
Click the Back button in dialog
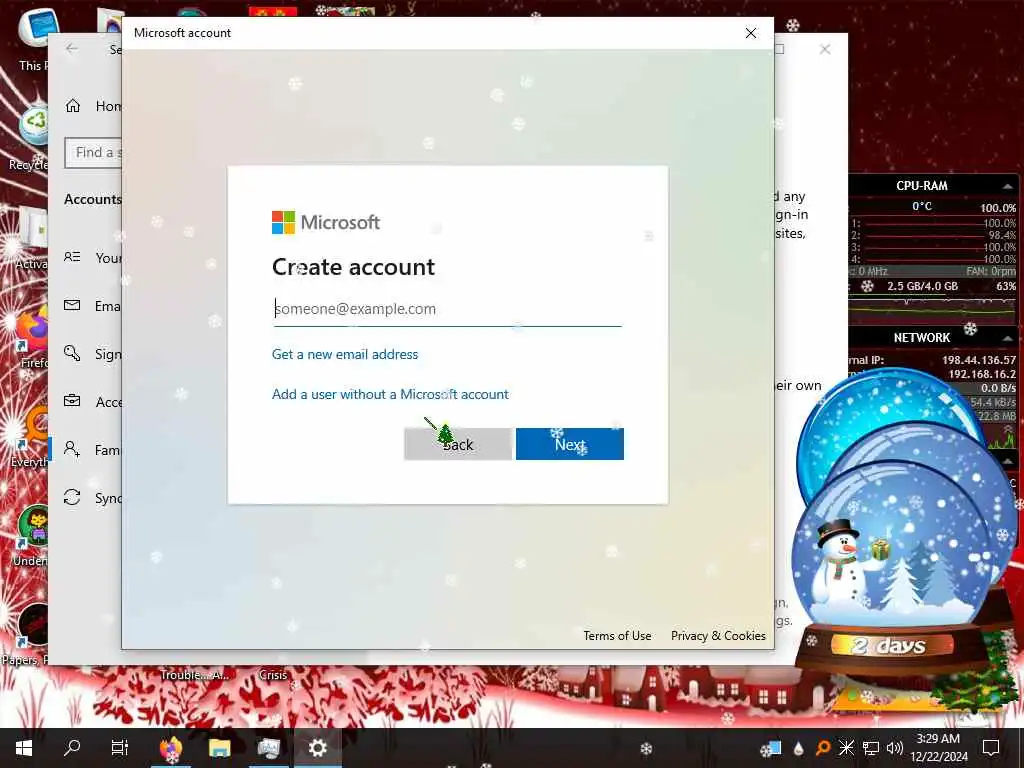(x=458, y=444)
